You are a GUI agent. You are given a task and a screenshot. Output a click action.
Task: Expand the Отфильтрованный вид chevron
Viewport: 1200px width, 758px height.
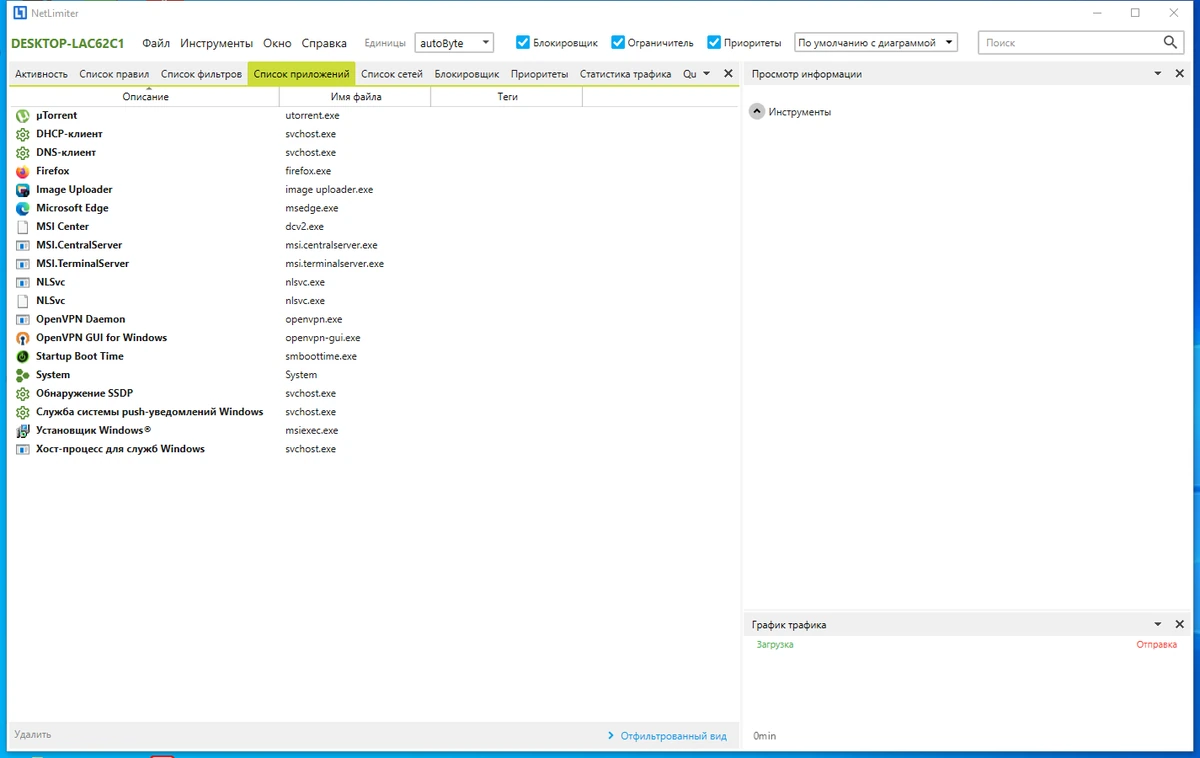click(x=611, y=736)
